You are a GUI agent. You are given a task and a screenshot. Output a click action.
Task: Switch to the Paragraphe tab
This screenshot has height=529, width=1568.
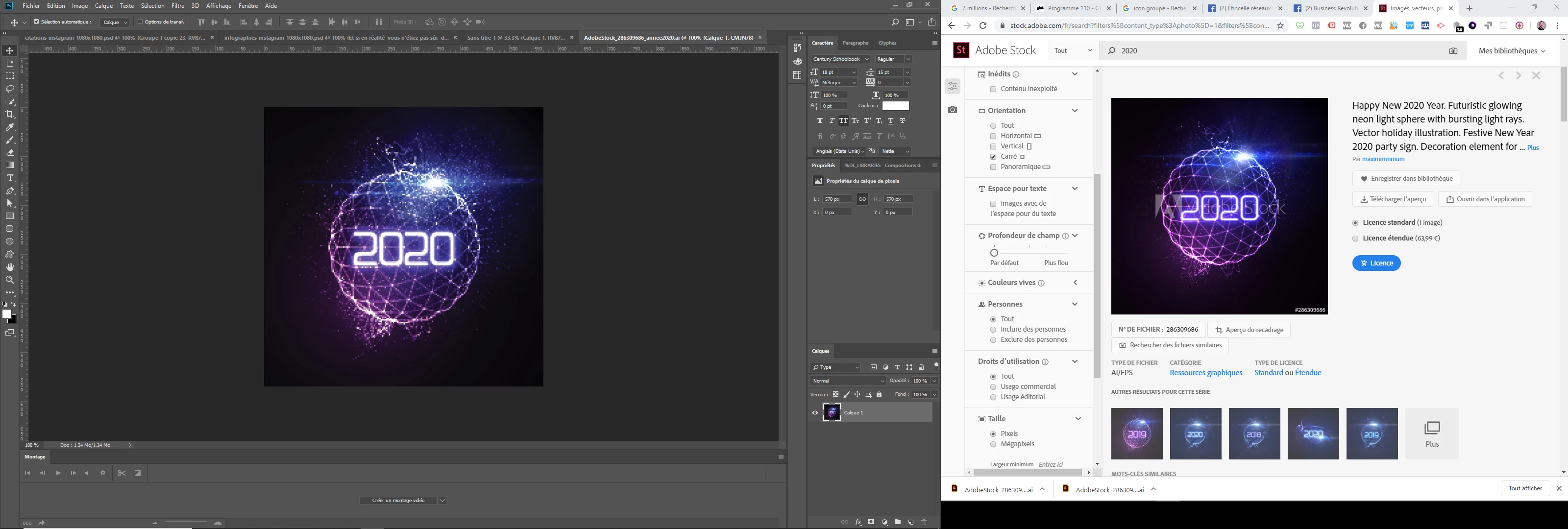[x=855, y=43]
